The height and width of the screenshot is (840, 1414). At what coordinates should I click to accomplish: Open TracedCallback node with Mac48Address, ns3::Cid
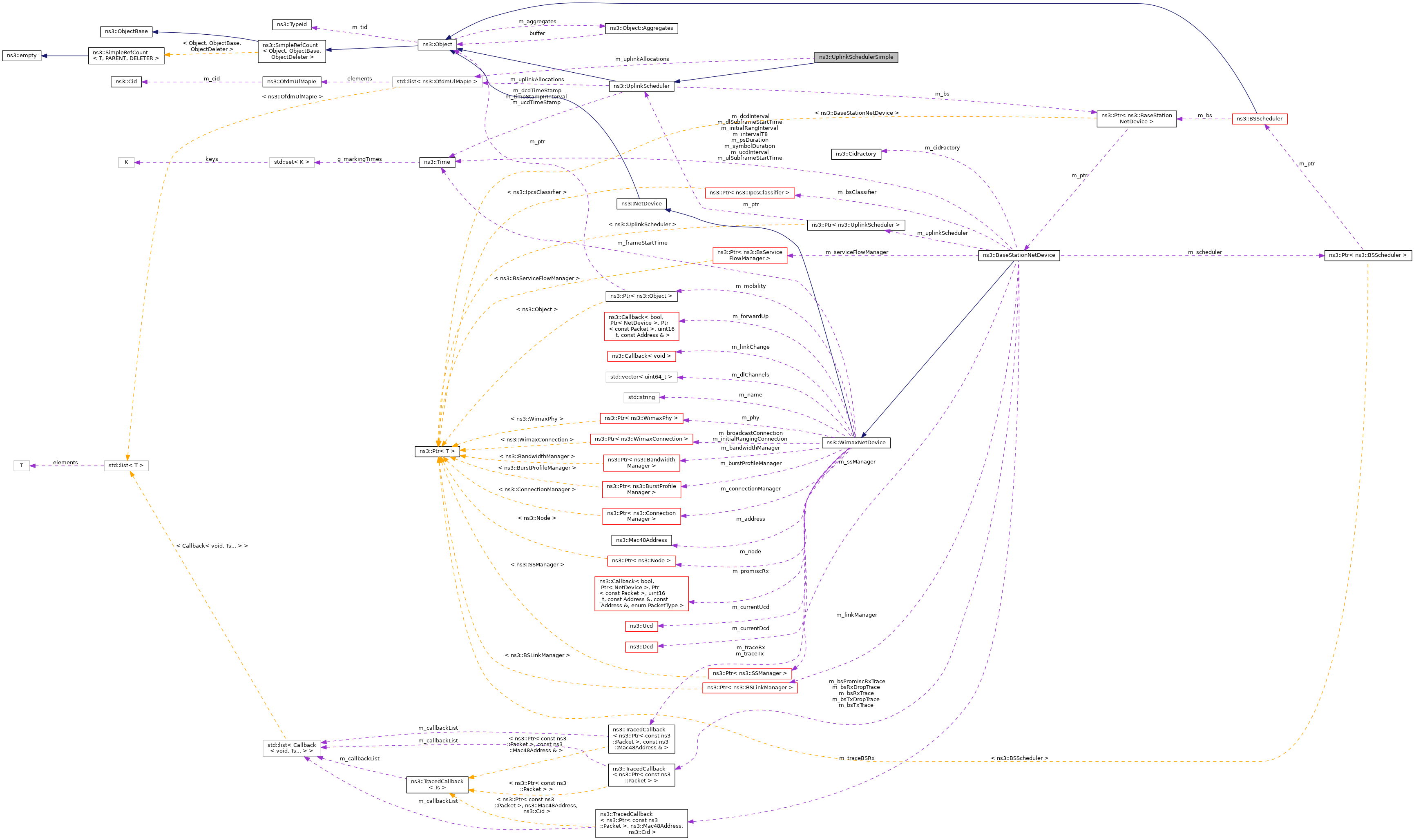pos(641,824)
